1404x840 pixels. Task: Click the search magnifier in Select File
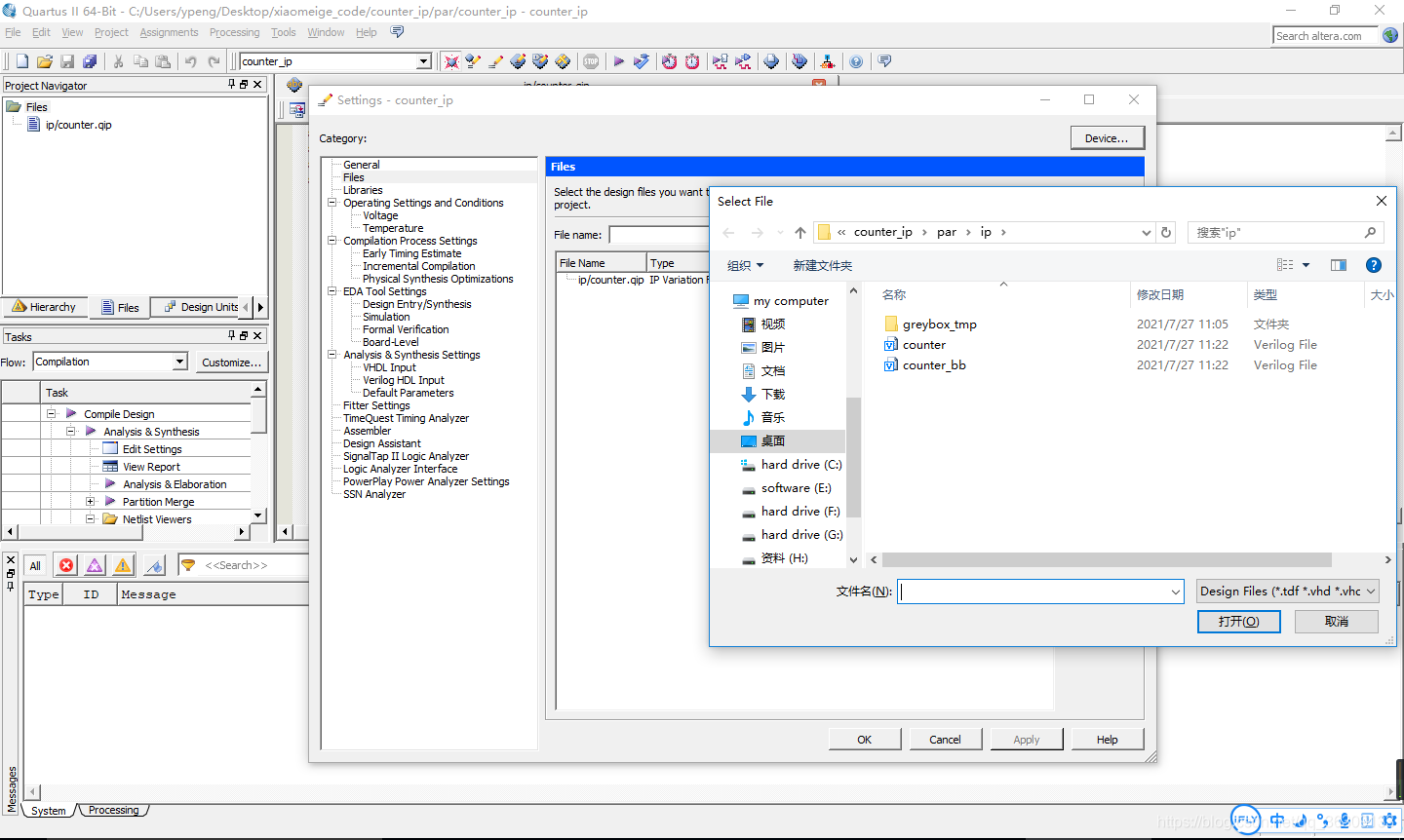(1370, 232)
